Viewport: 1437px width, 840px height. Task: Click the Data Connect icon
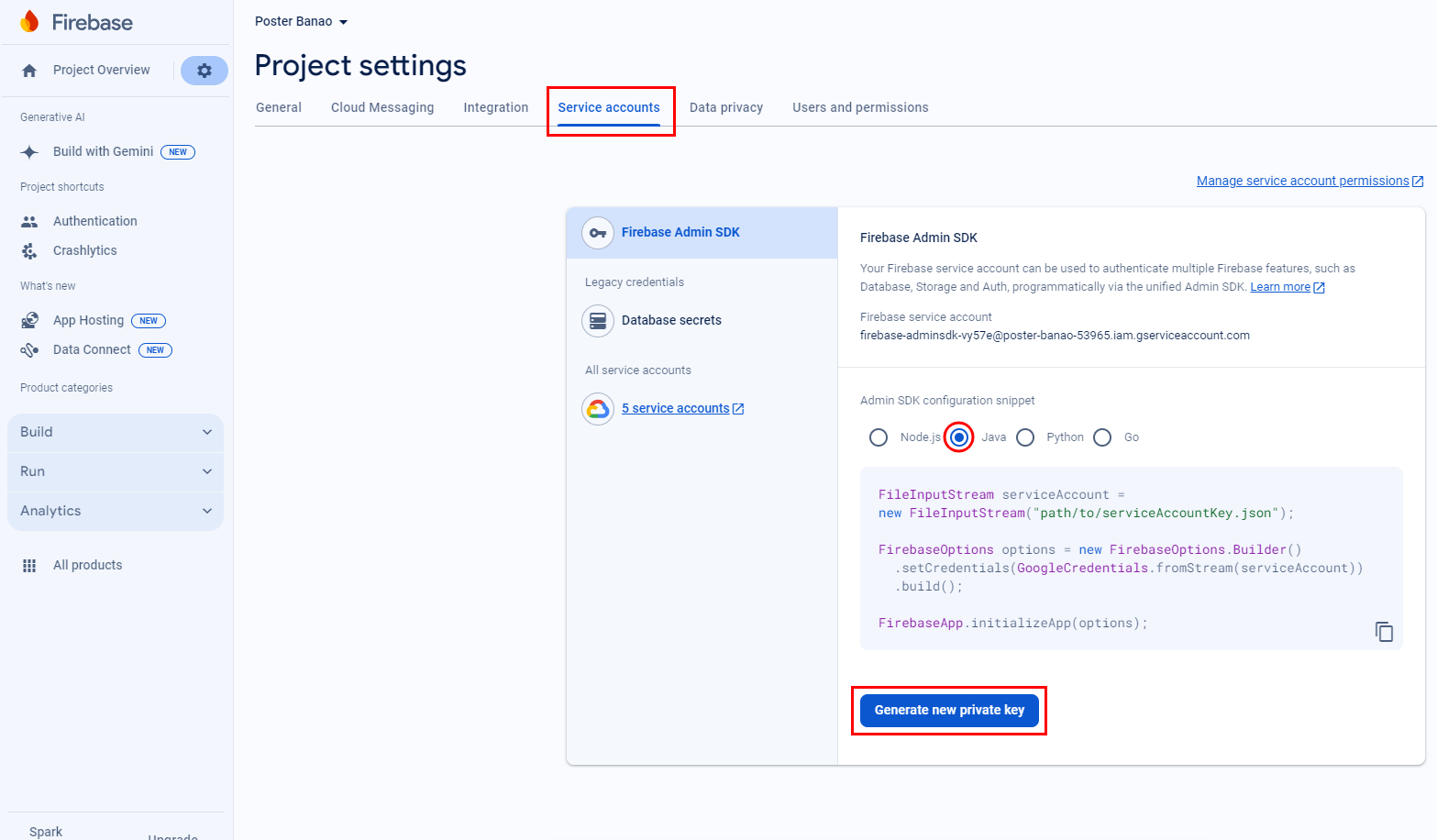click(29, 350)
